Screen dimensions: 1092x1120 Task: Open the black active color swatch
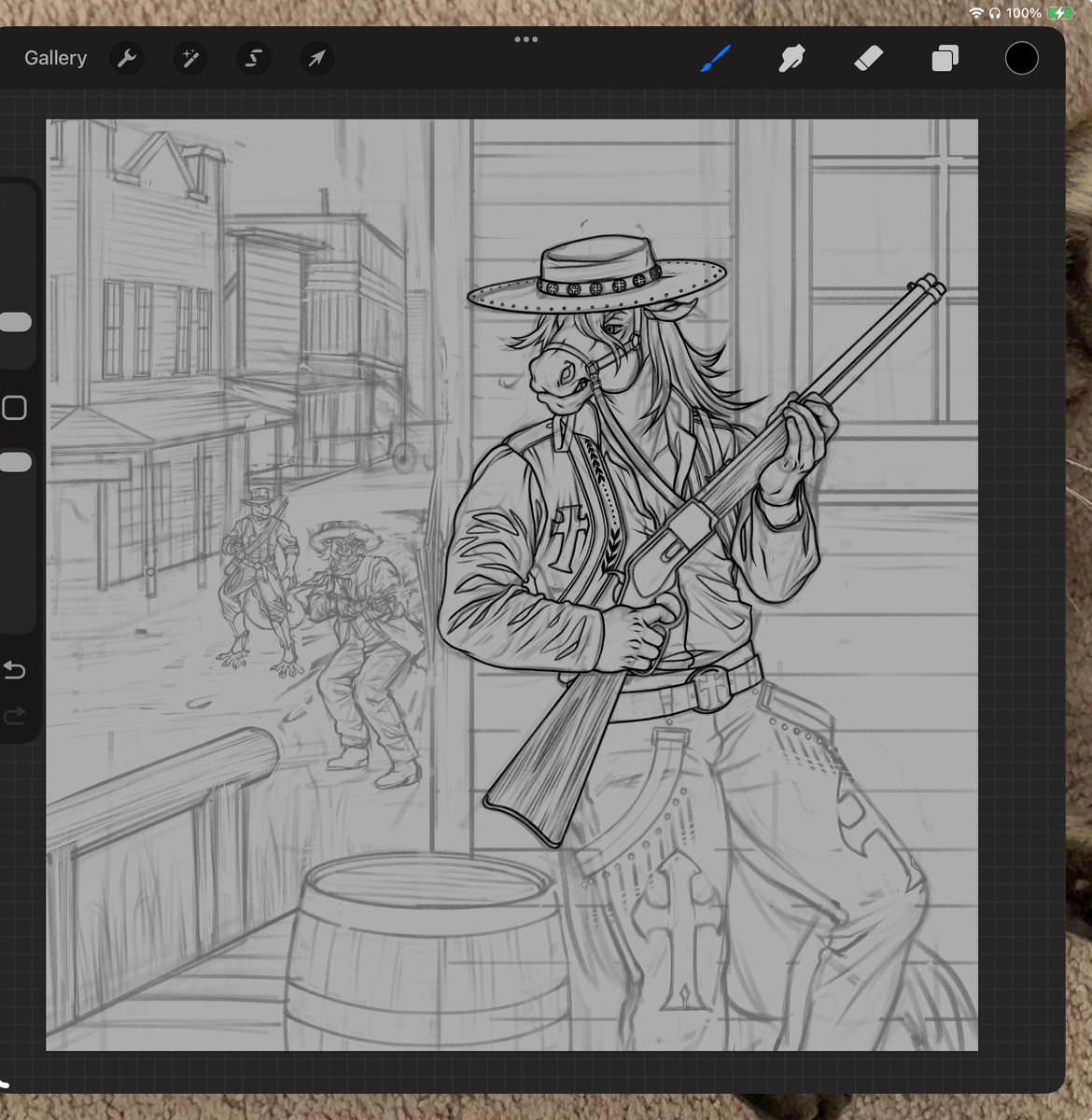tap(1021, 59)
